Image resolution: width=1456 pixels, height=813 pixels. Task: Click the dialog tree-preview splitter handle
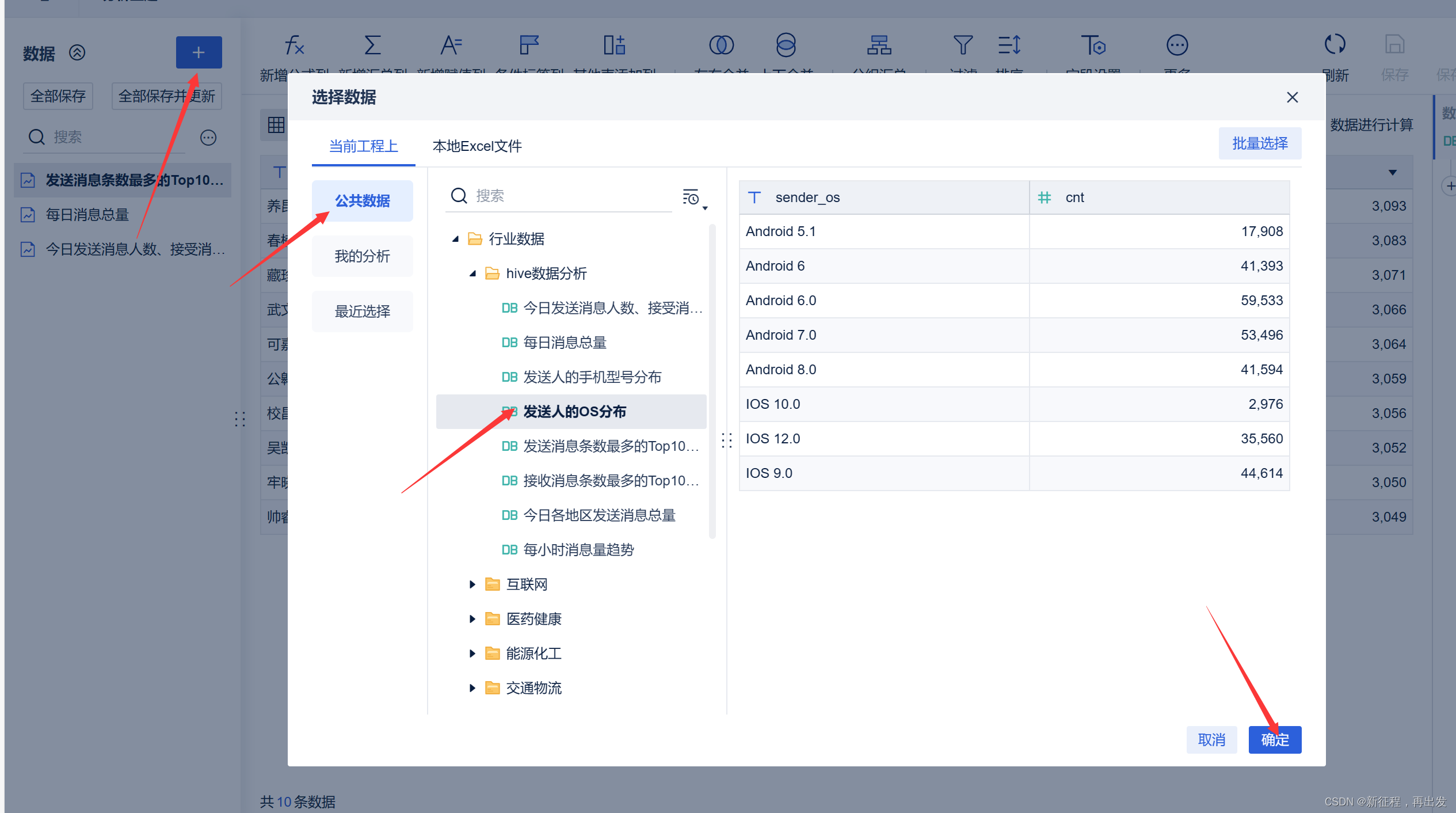click(727, 441)
